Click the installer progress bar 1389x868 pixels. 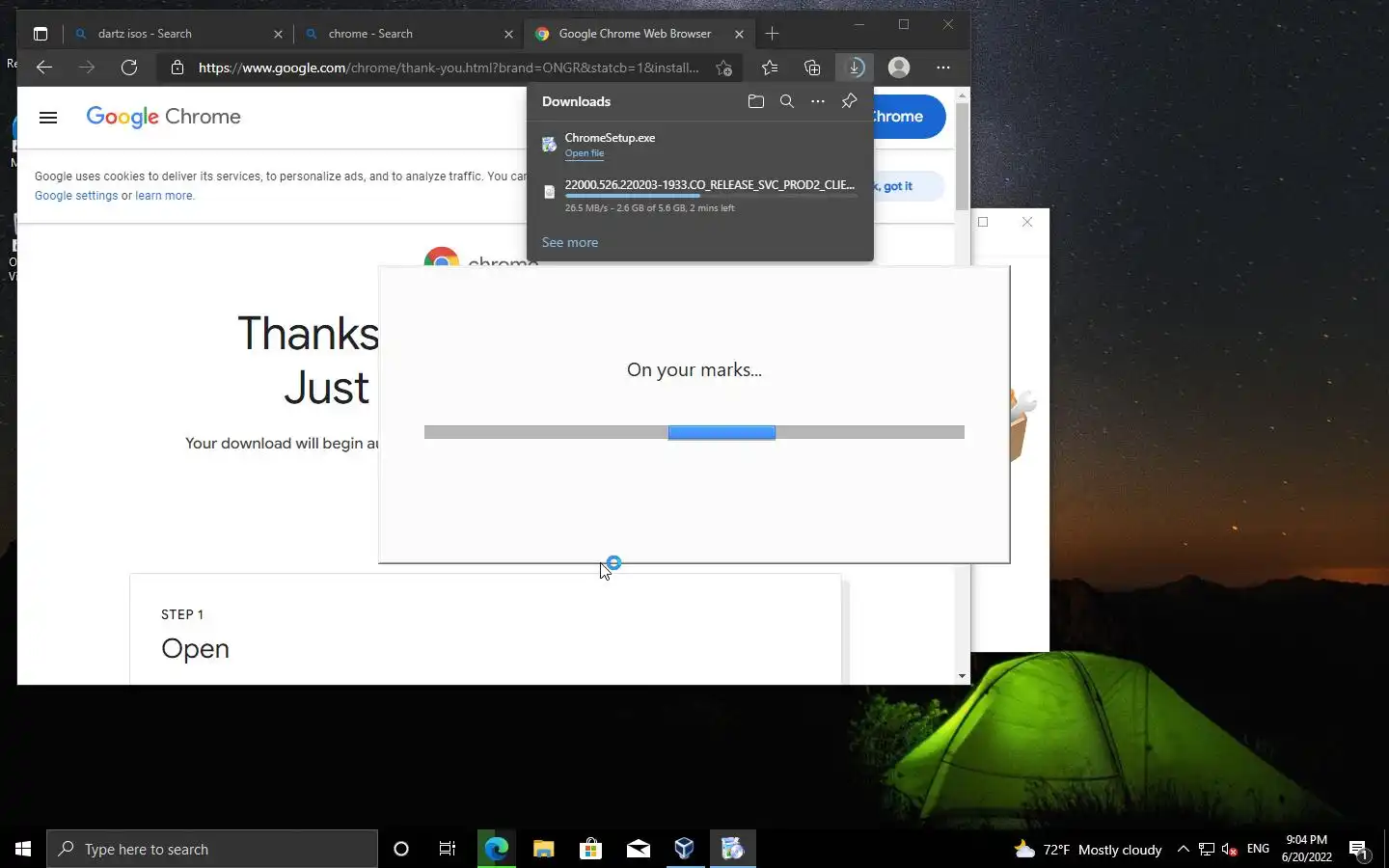[x=694, y=432]
